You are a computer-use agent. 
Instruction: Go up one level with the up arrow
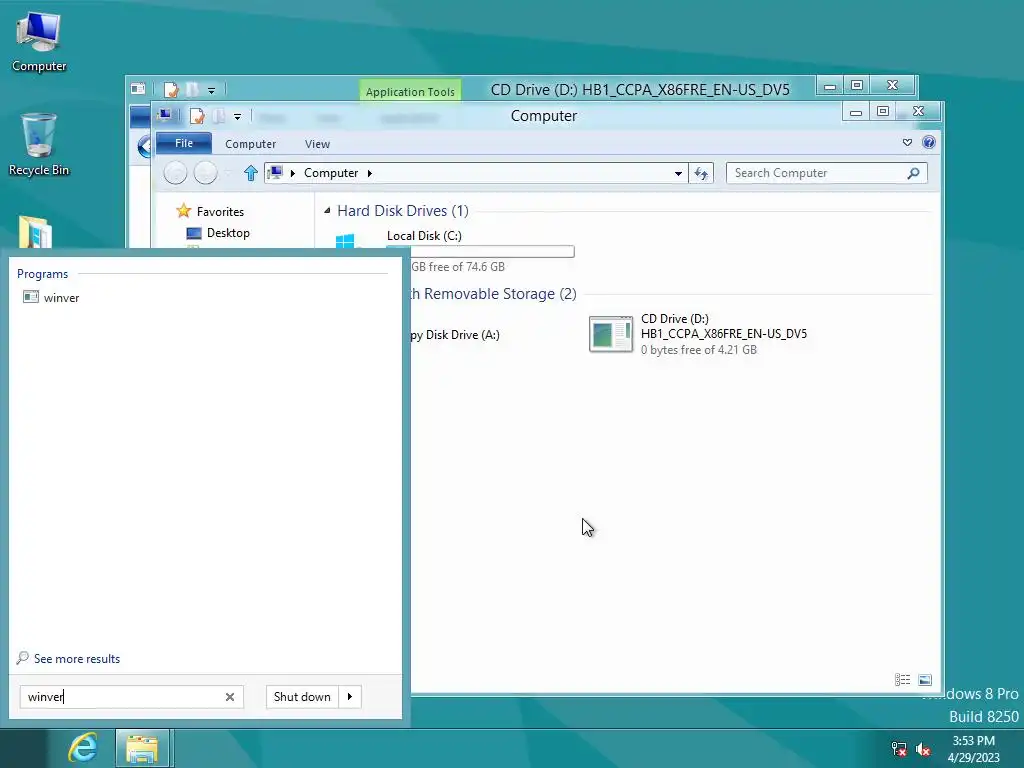[251, 173]
